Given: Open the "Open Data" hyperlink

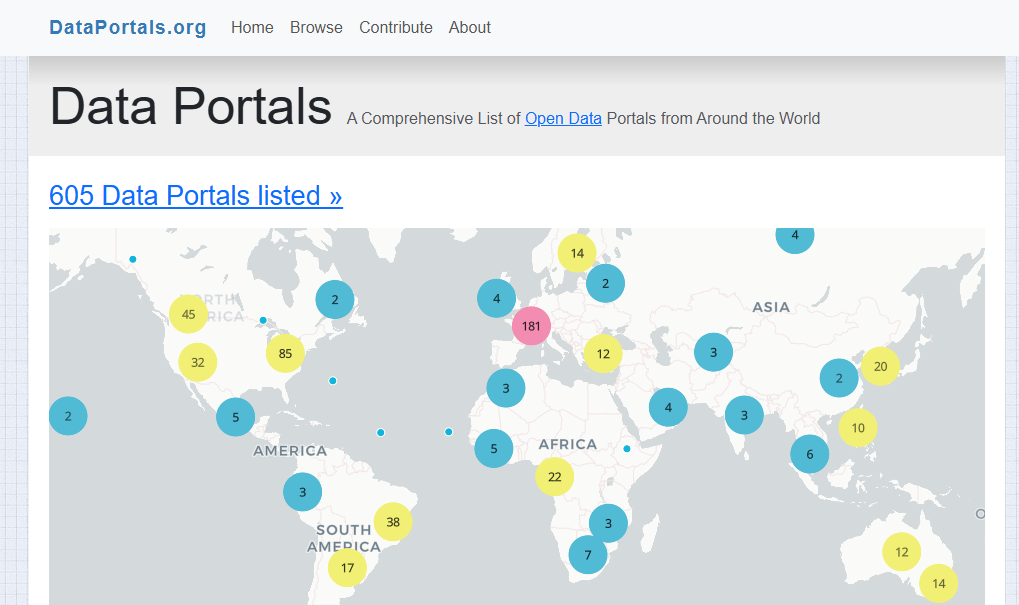Looking at the screenshot, I should pos(562,118).
